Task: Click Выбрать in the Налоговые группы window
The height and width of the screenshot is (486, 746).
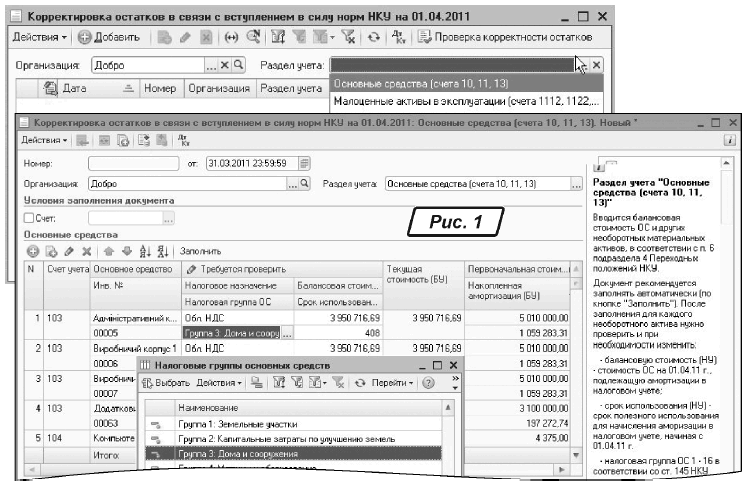Action: [x=165, y=384]
